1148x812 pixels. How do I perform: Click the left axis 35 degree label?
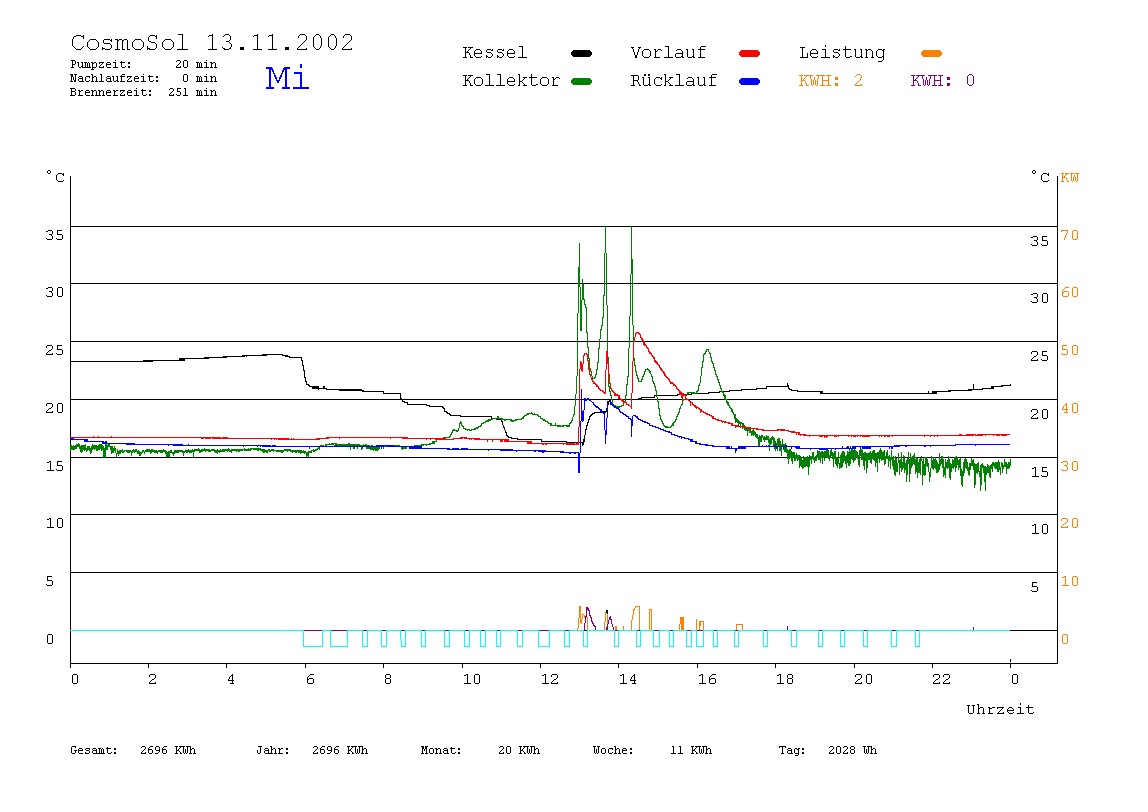[x=54, y=235]
